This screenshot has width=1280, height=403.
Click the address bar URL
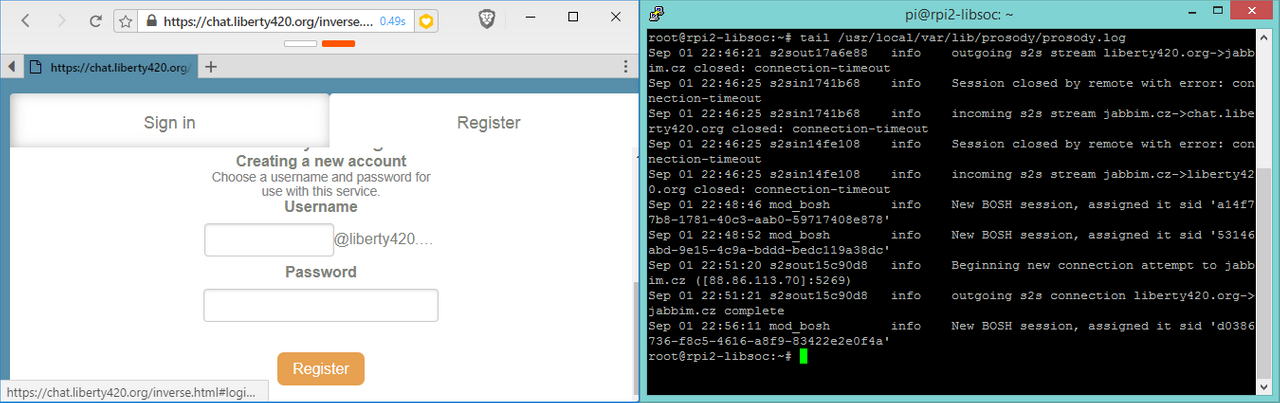tap(268, 20)
